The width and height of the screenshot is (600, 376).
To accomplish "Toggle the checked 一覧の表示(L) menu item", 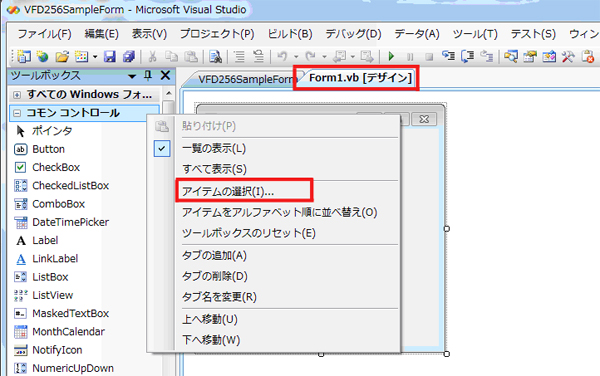I will [214, 148].
